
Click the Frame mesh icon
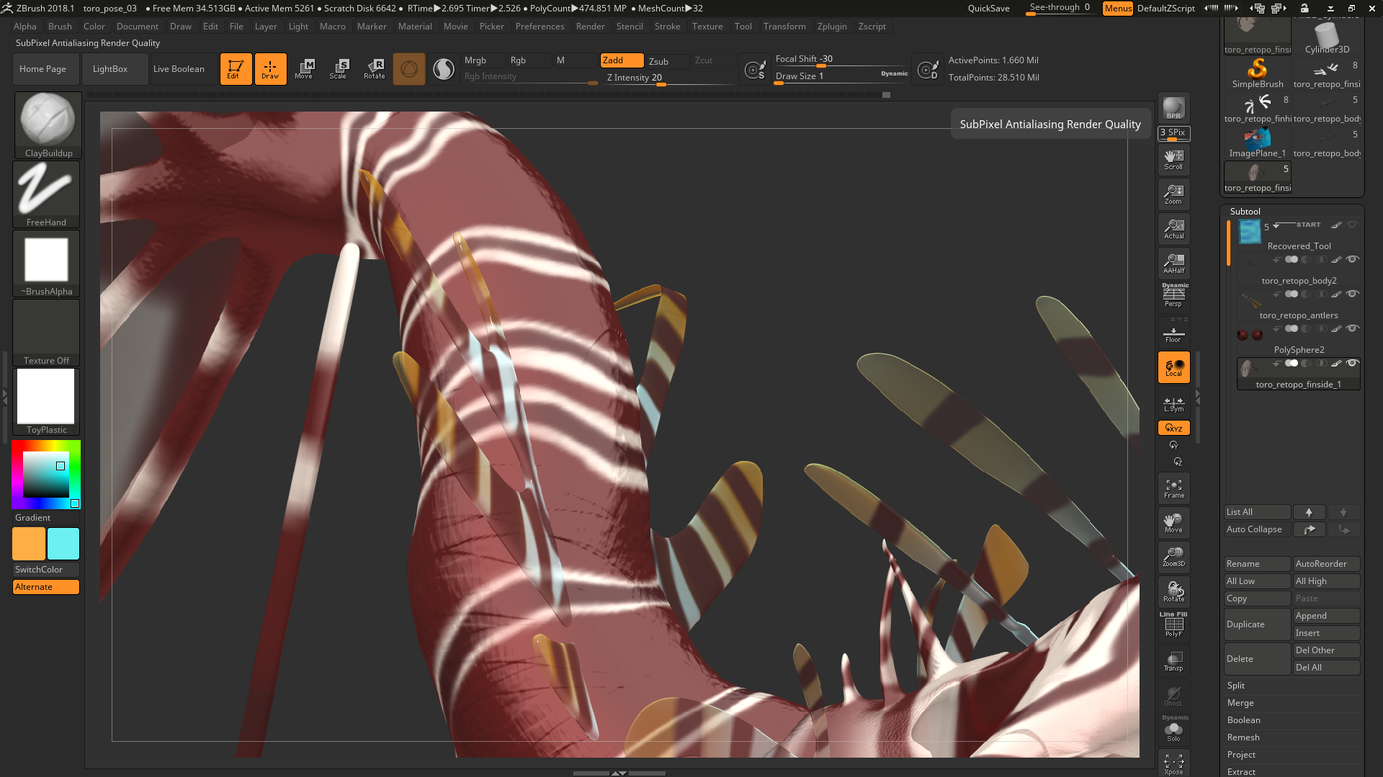click(1173, 488)
